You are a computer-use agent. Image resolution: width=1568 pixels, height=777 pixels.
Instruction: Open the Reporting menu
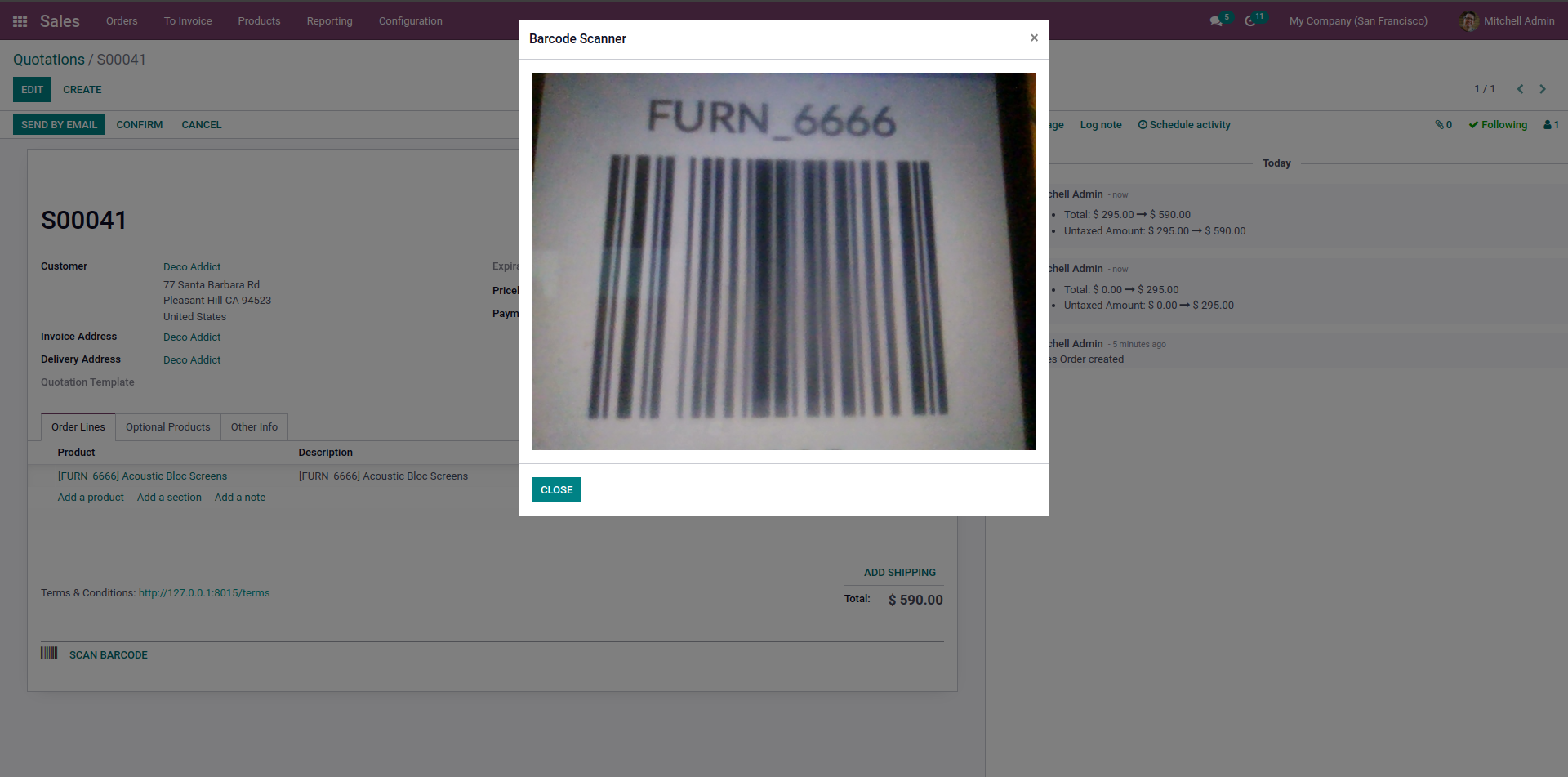tap(330, 21)
